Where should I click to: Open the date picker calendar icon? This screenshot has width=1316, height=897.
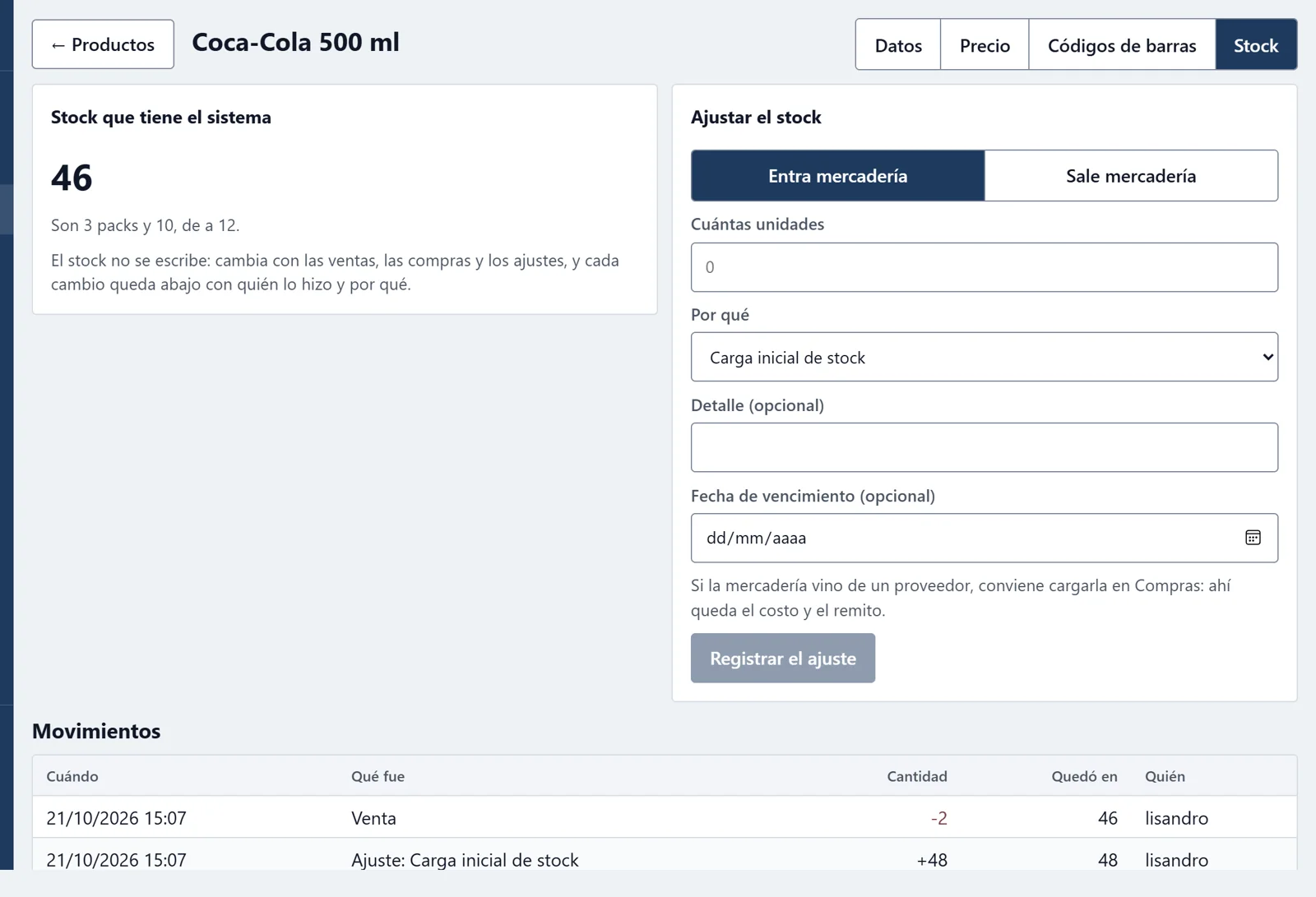pos(1253,538)
